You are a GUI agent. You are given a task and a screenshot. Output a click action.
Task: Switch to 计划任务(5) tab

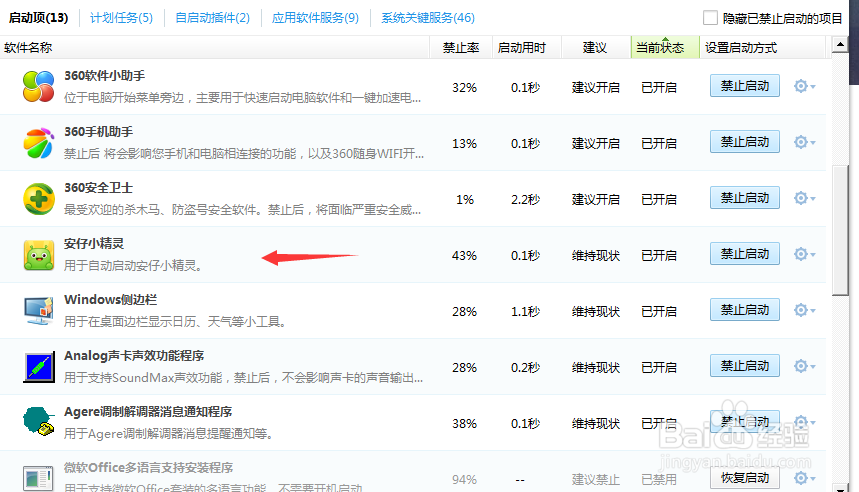121,18
